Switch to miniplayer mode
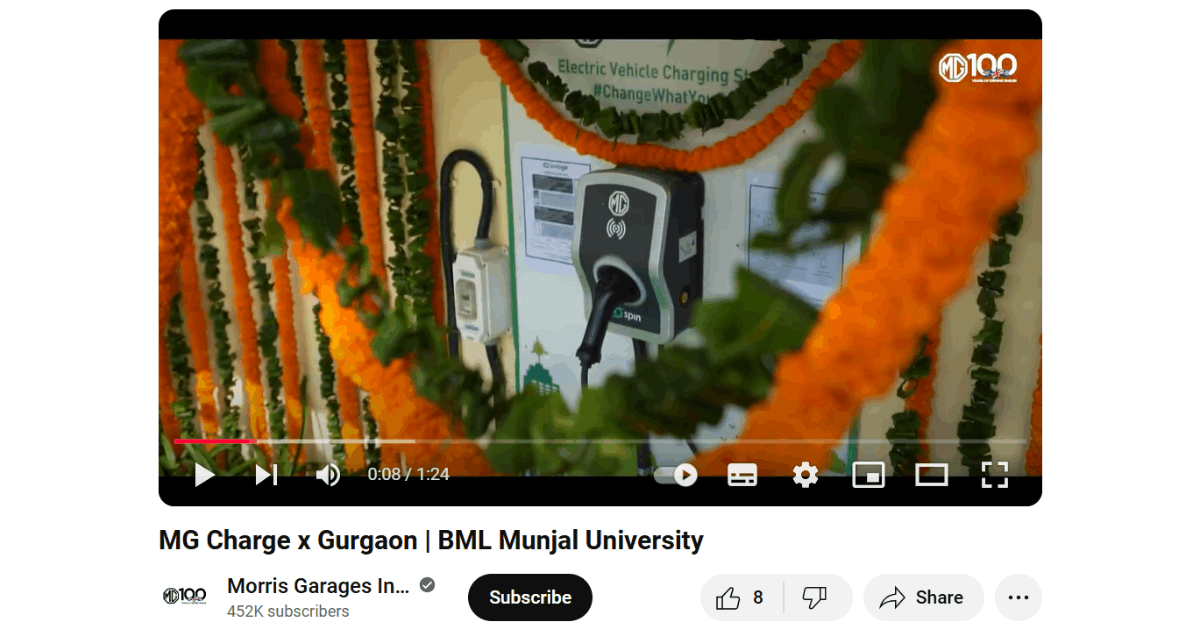The width and height of the screenshot is (1200, 630). point(868,474)
